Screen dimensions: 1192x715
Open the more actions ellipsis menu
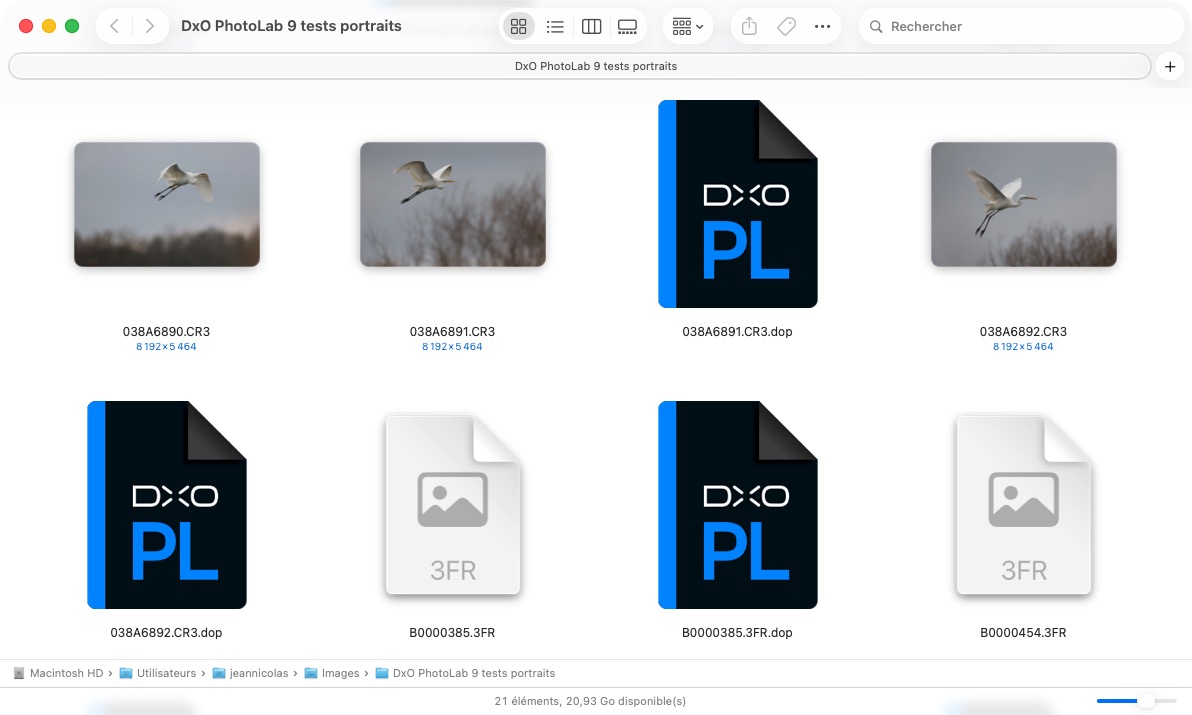(x=822, y=27)
